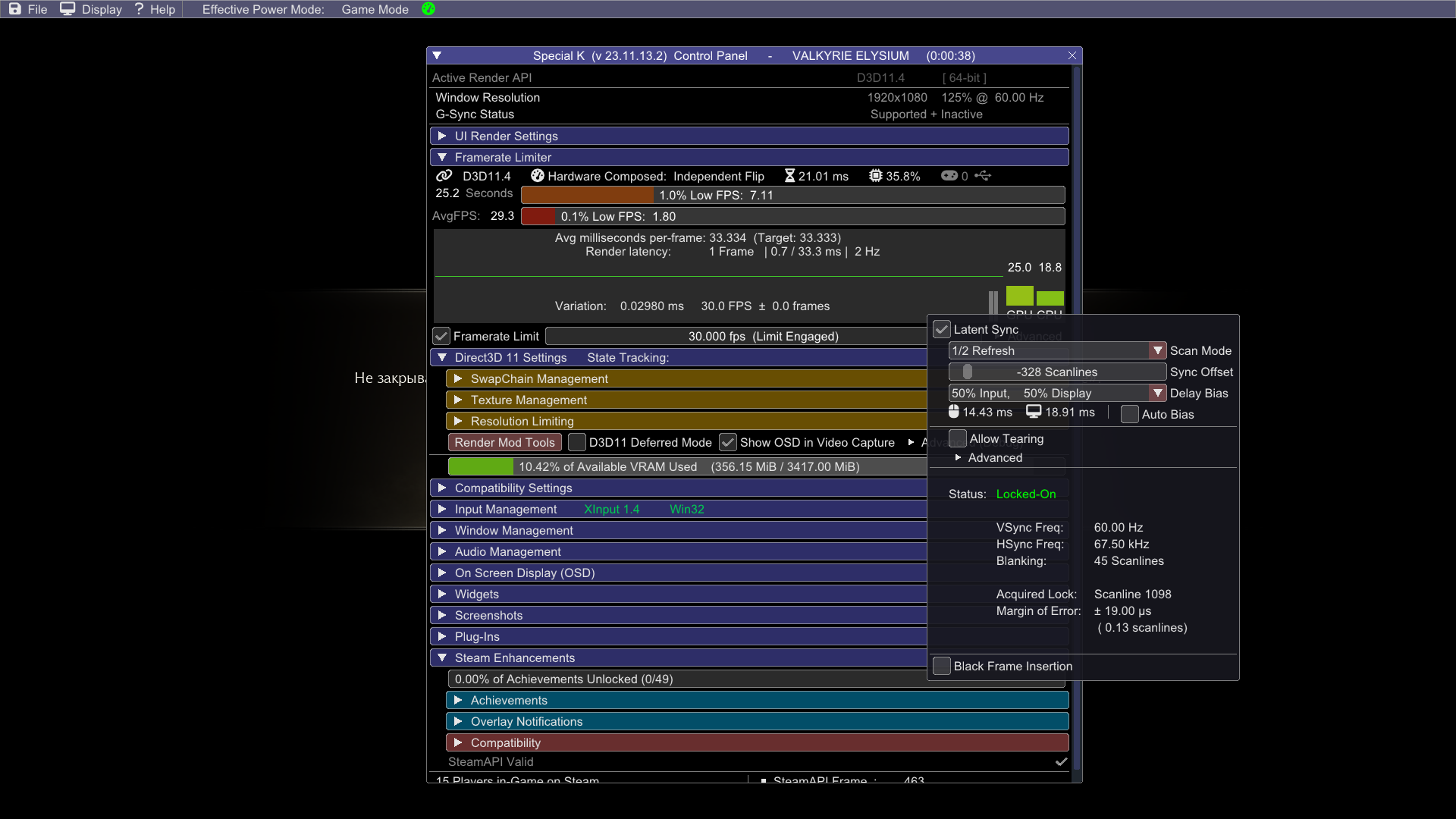Enable the Auto Bias checkbox

click(x=1129, y=414)
